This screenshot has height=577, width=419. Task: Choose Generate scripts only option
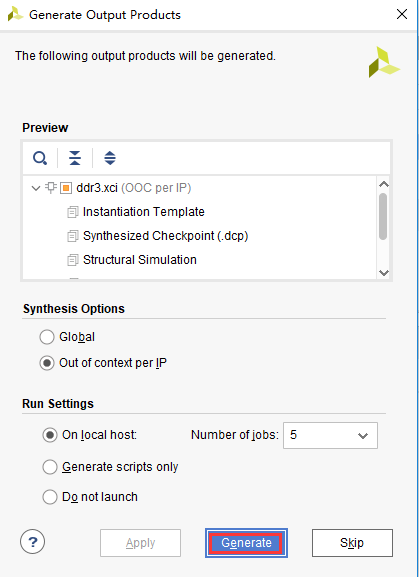(50, 467)
